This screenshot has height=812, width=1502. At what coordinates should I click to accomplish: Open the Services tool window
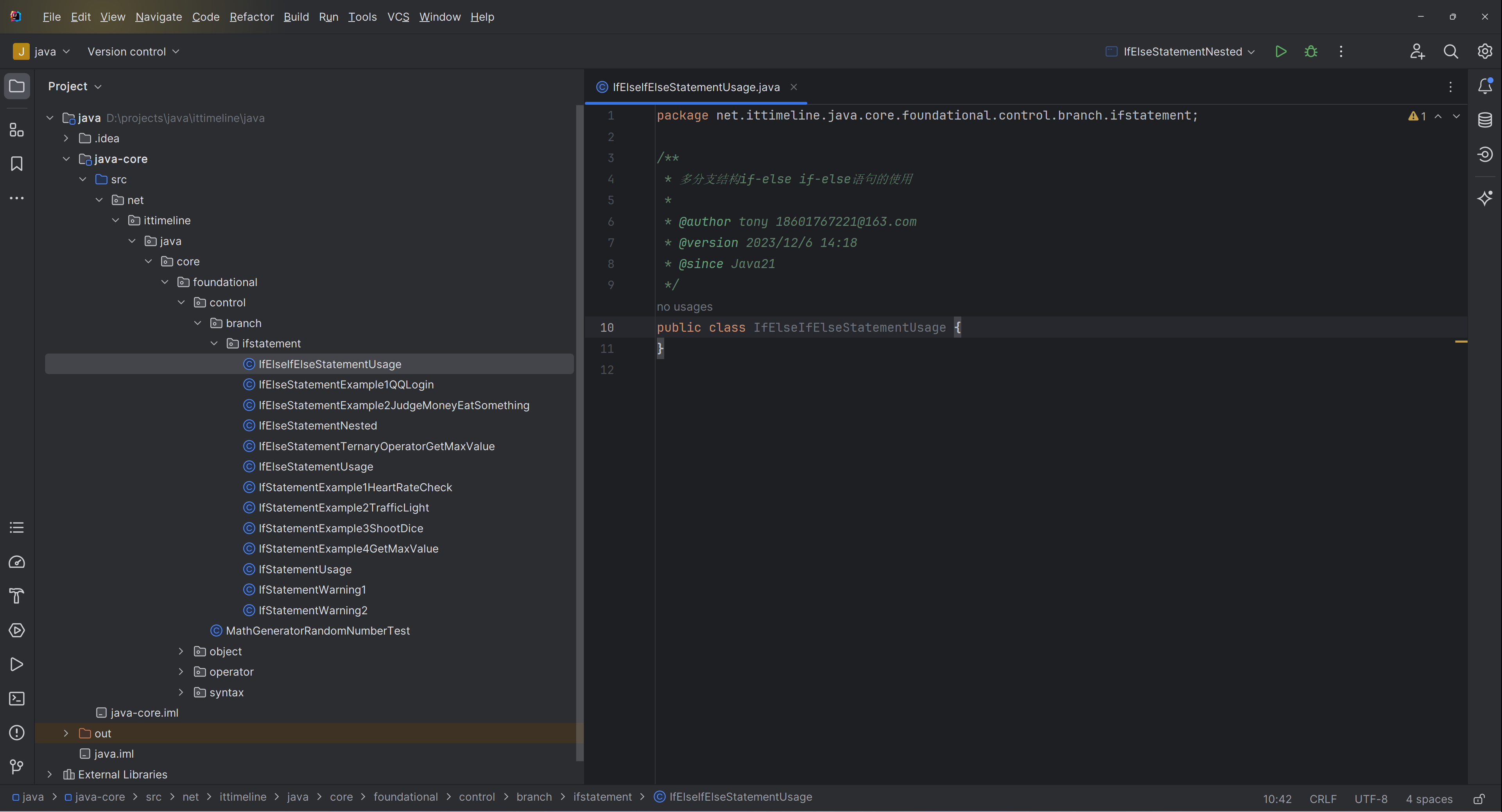point(17,630)
